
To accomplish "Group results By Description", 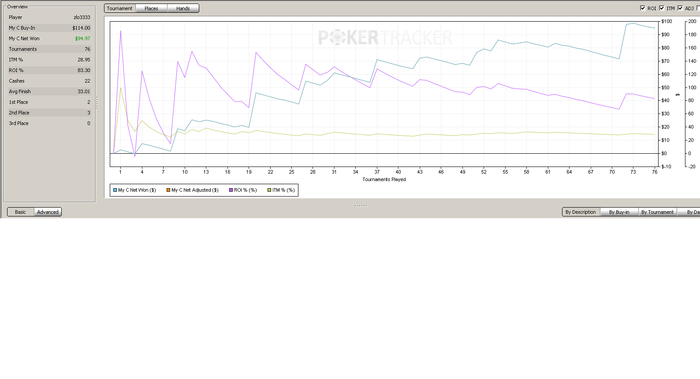I will click(x=580, y=212).
